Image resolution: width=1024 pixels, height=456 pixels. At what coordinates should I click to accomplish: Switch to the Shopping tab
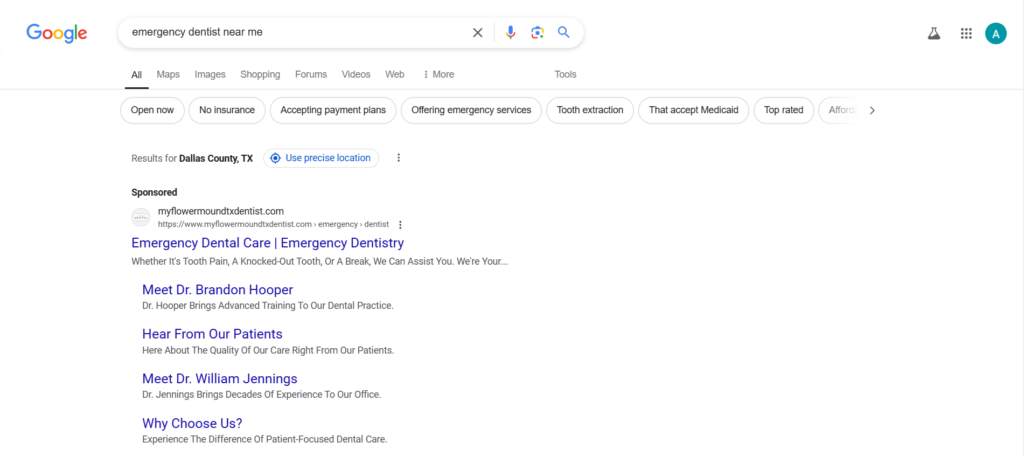click(x=260, y=74)
